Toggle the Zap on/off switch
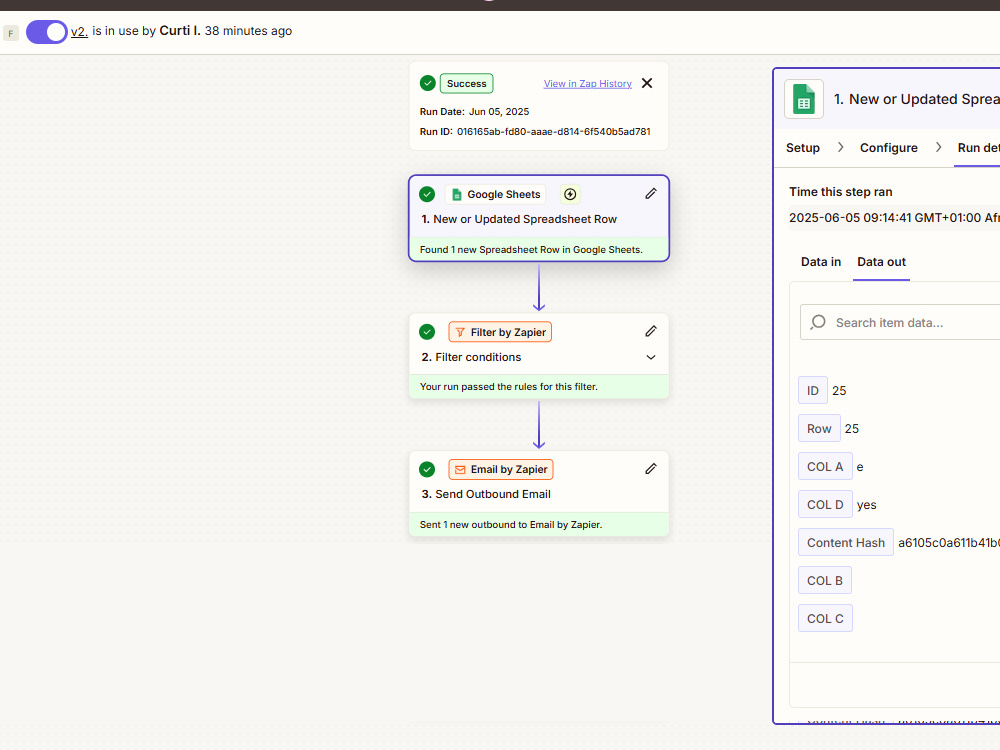The width and height of the screenshot is (1000, 750). point(47,32)
